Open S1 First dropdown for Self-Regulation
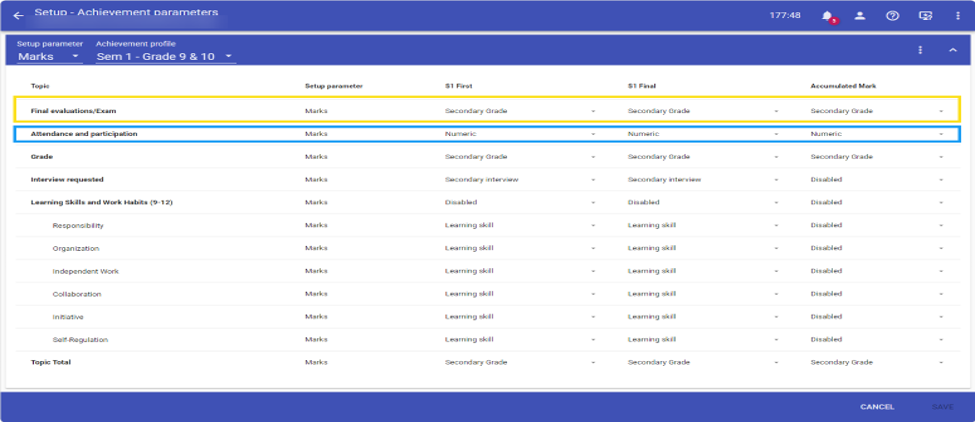 click(520, 340)
